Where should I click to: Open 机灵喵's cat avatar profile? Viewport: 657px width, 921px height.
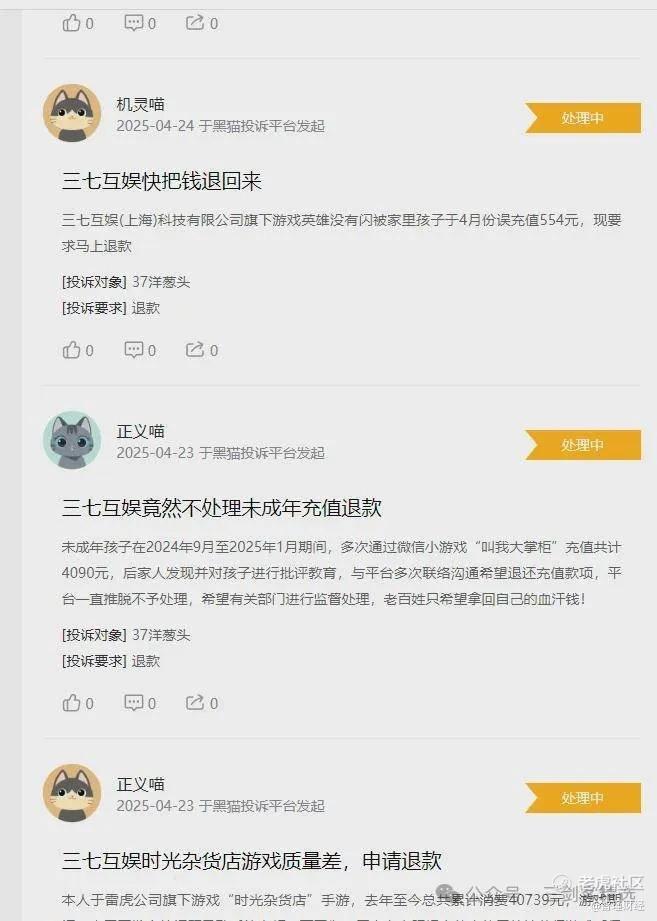pyautogui.click(x=72, y=113)
